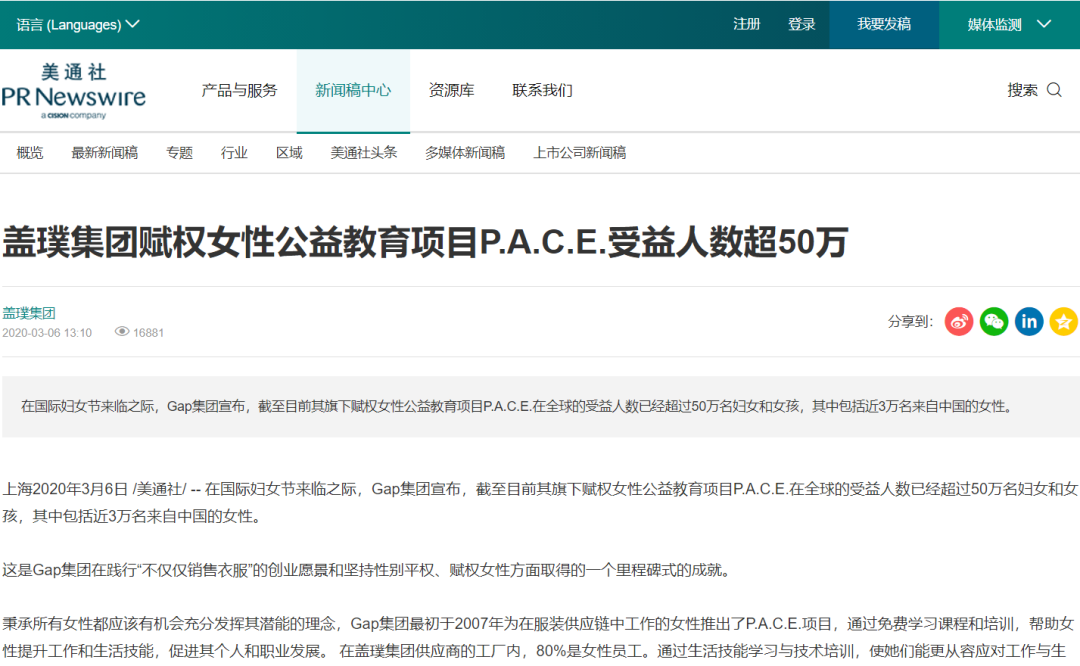Share the article via WeChat

pos(993,321)
